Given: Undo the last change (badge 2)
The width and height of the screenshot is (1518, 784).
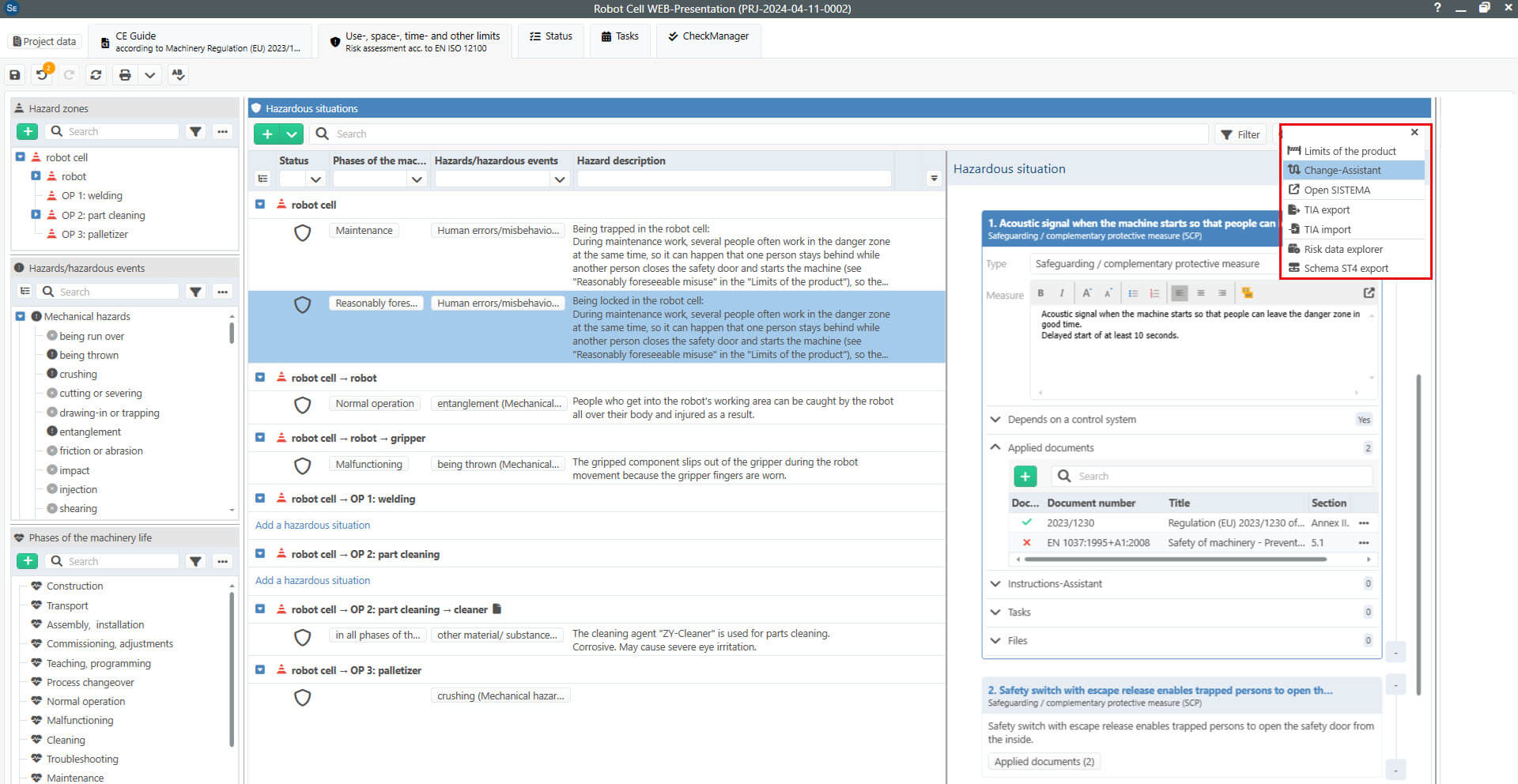Looking at the screenshot, I should [x=42, y=75].
